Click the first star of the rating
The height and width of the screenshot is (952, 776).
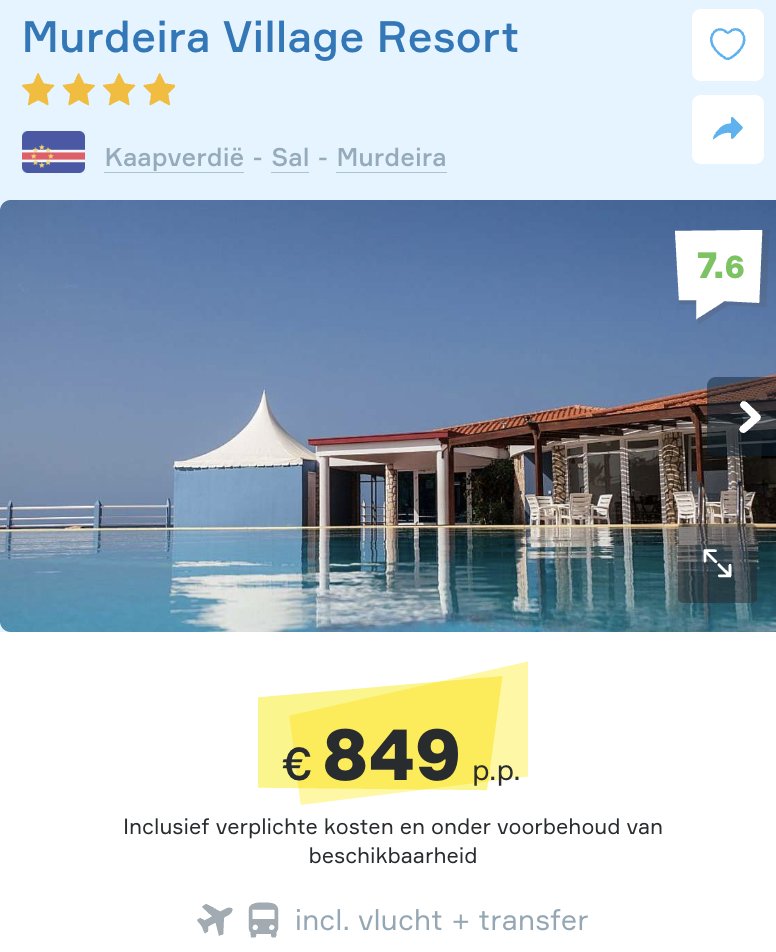point(39,89)
